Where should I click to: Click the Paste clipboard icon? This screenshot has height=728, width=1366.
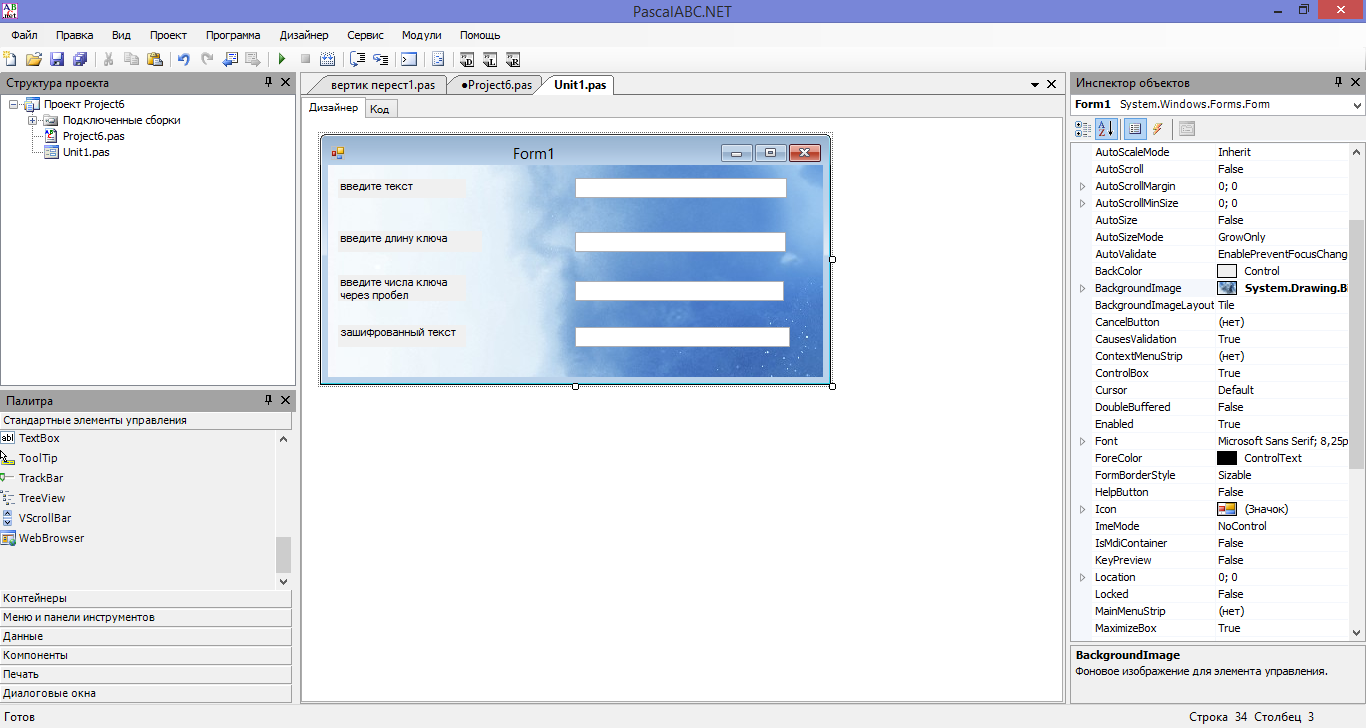[x=155, y=60]
